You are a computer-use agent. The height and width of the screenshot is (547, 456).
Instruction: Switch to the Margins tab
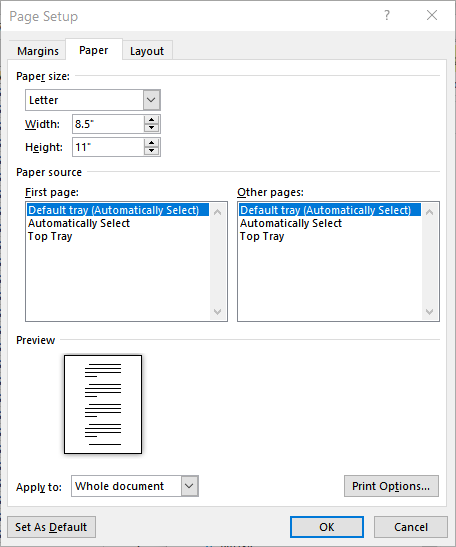(x=38, y=51)
